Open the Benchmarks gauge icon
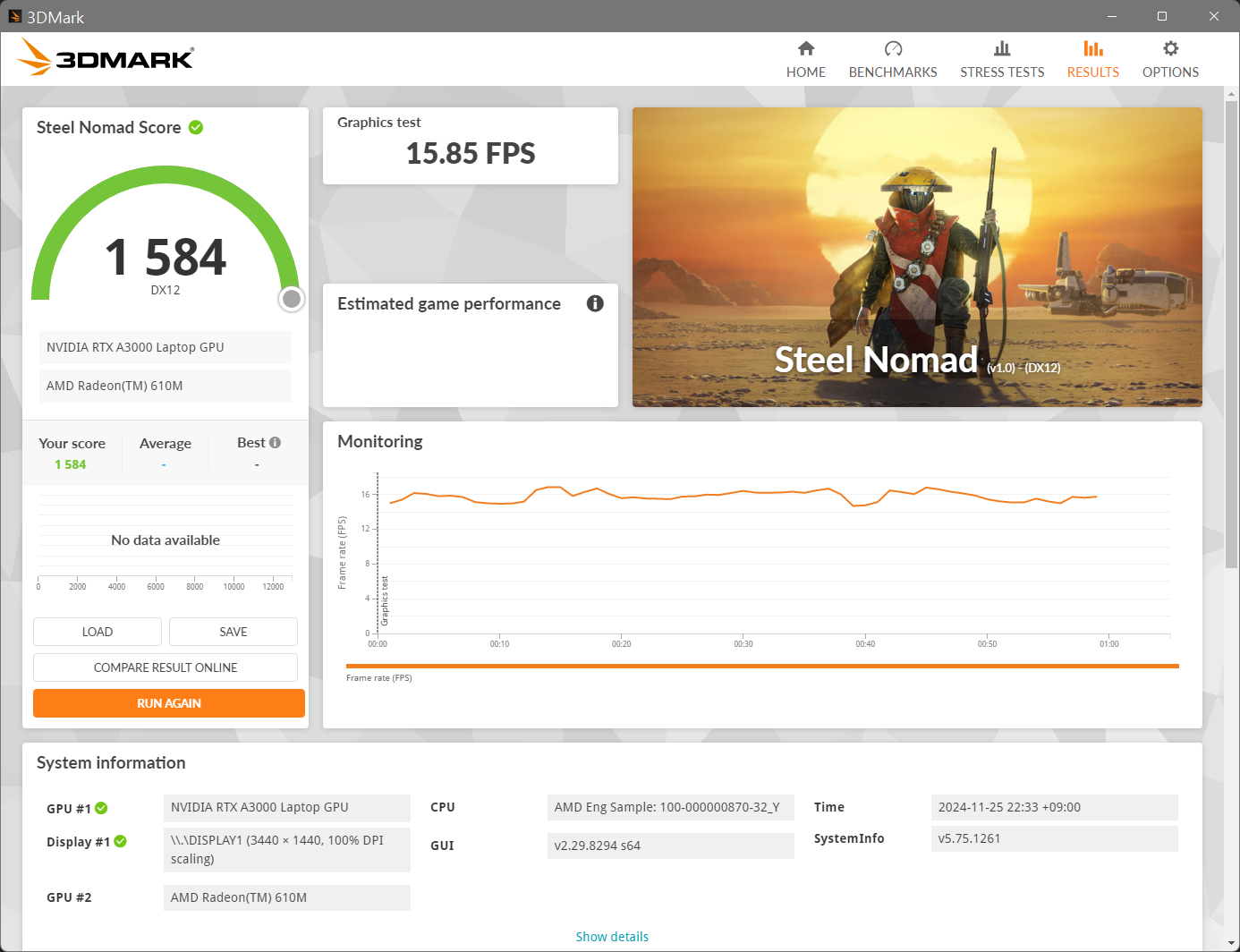The width and height of the screenshot is (1240, 952). pos(893,48)
